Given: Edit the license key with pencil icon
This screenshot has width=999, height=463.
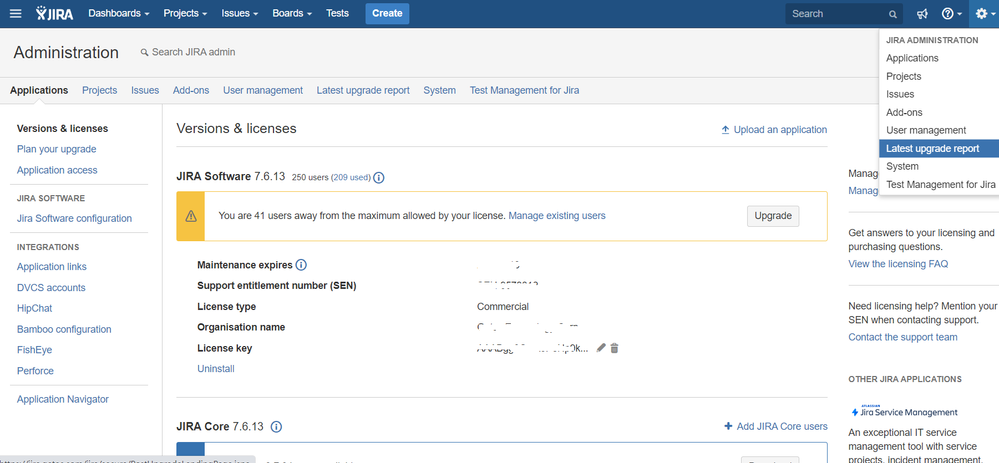Looking at the screenshot, I should (x=600, y=348).
